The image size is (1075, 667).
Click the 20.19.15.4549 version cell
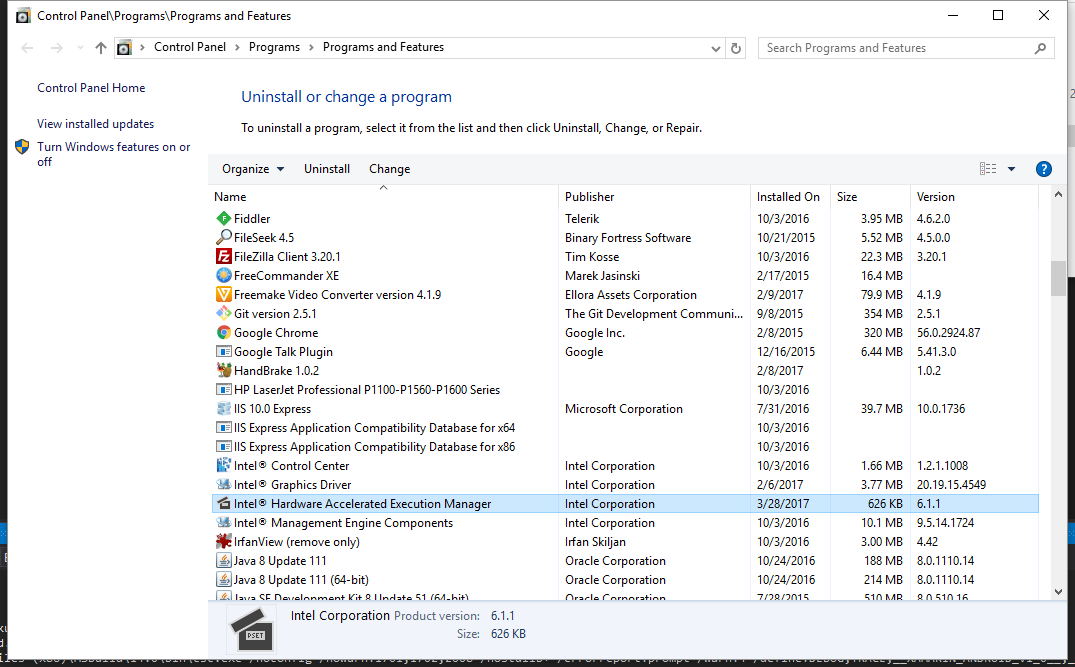pos(952,485)
